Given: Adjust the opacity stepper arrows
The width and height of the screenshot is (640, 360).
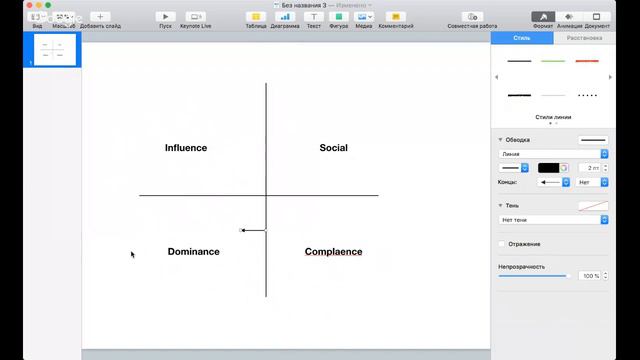Looking at the screenshot, I should [605, 276].
